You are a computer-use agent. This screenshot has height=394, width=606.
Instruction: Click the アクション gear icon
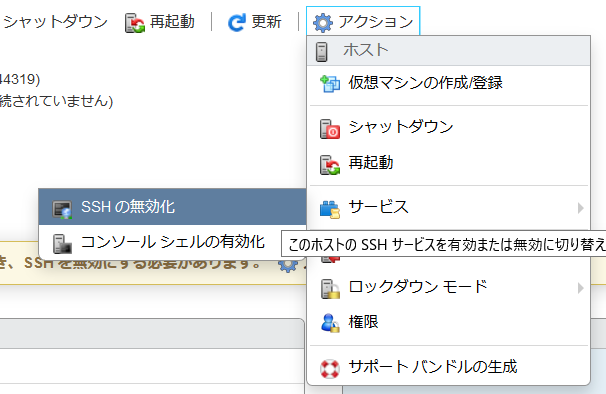[323, 23]
